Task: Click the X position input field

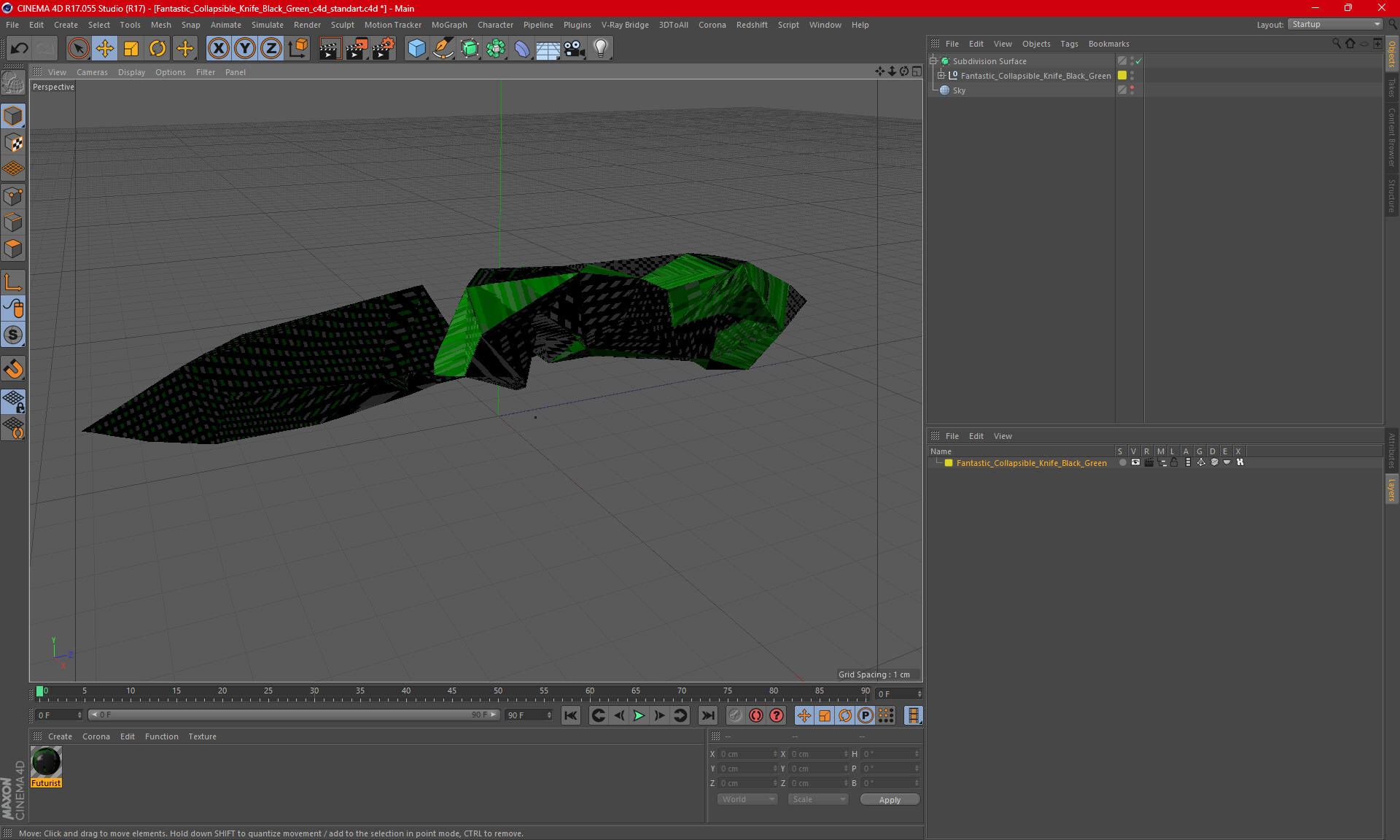Action: (747, 754)
